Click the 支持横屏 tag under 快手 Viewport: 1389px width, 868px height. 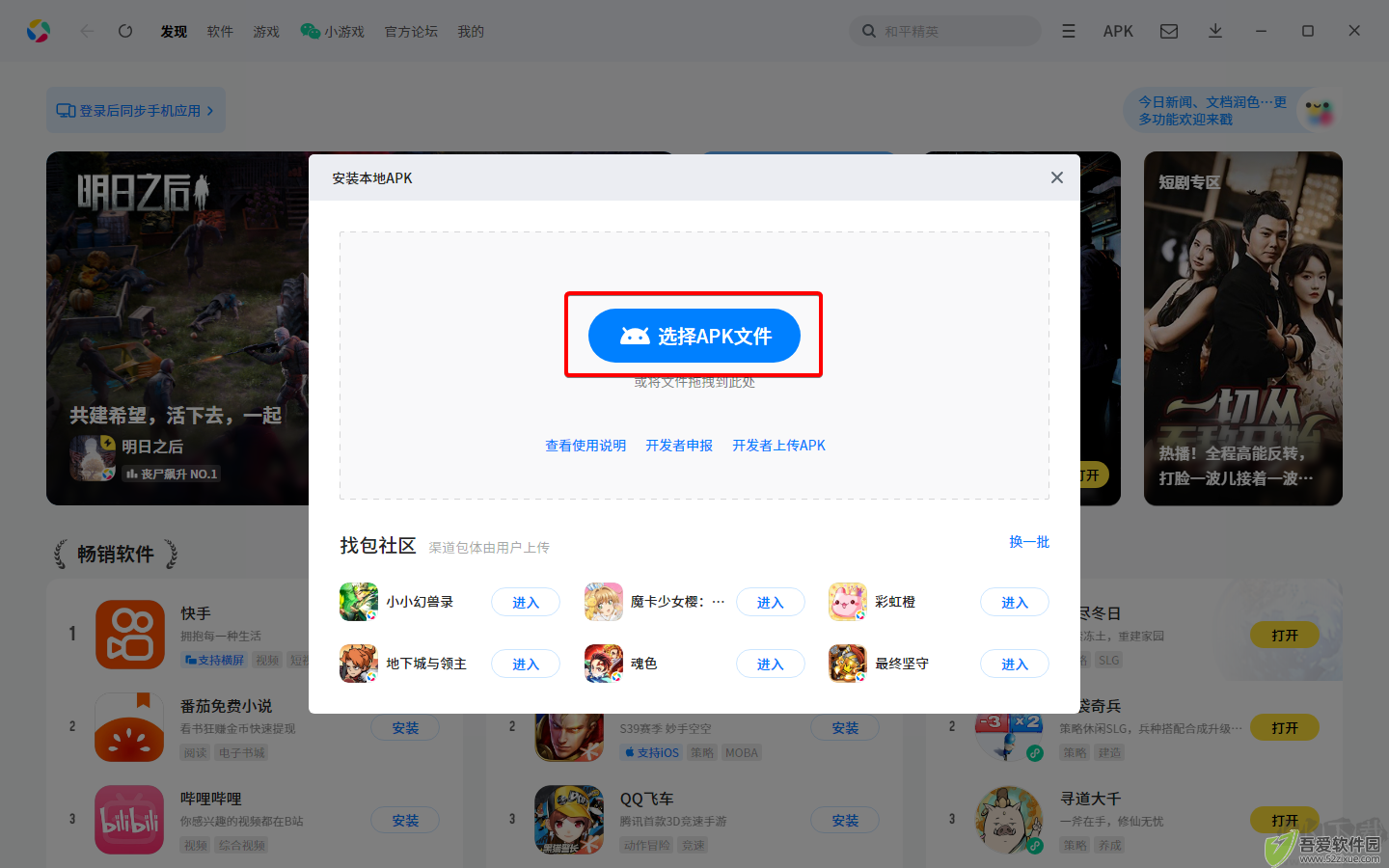214,660
